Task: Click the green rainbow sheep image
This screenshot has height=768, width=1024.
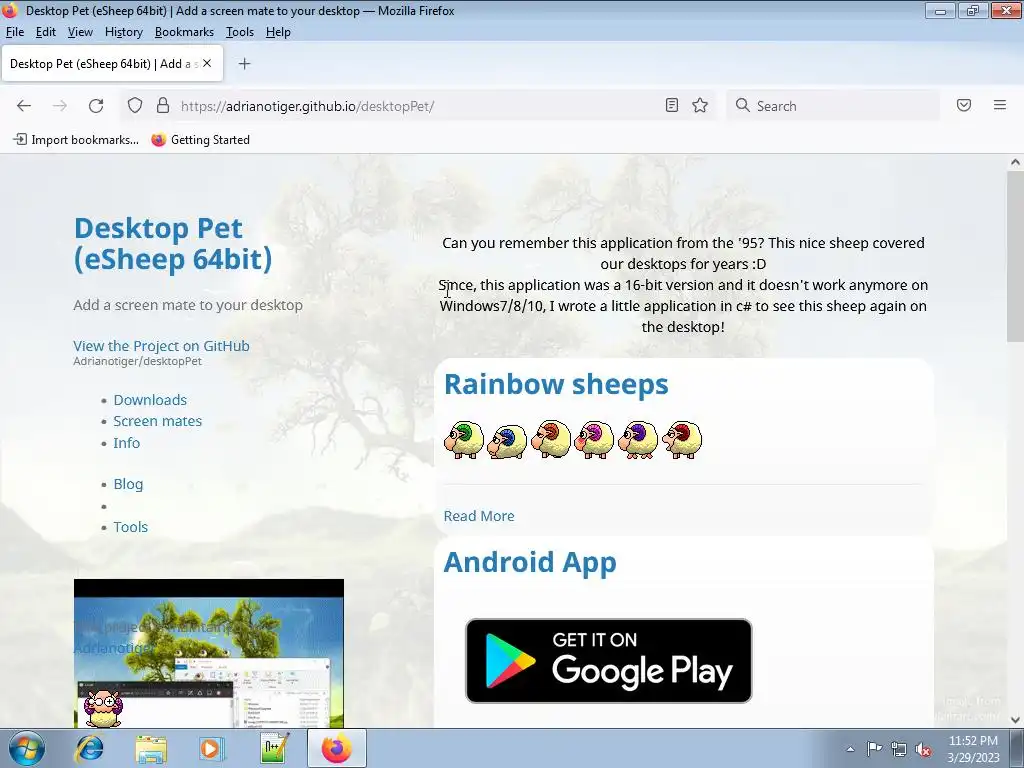Action: click(464, 440)
